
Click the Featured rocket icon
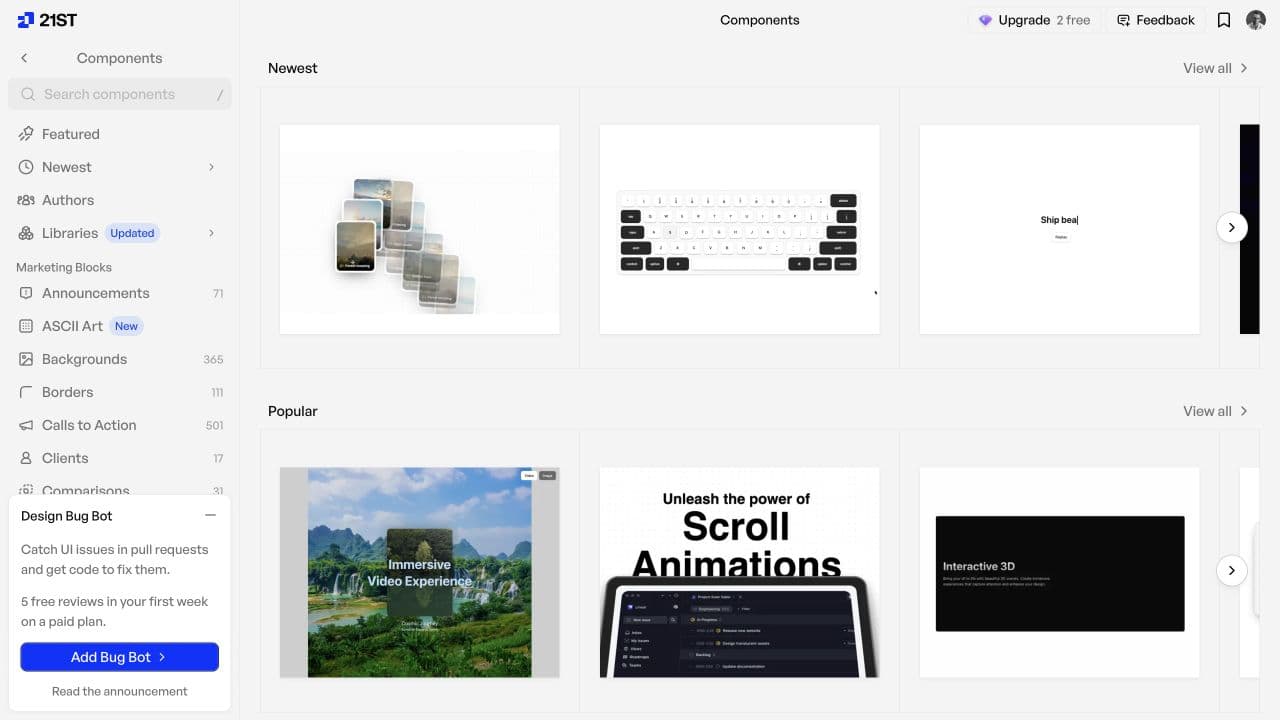(x=26, y=134)
